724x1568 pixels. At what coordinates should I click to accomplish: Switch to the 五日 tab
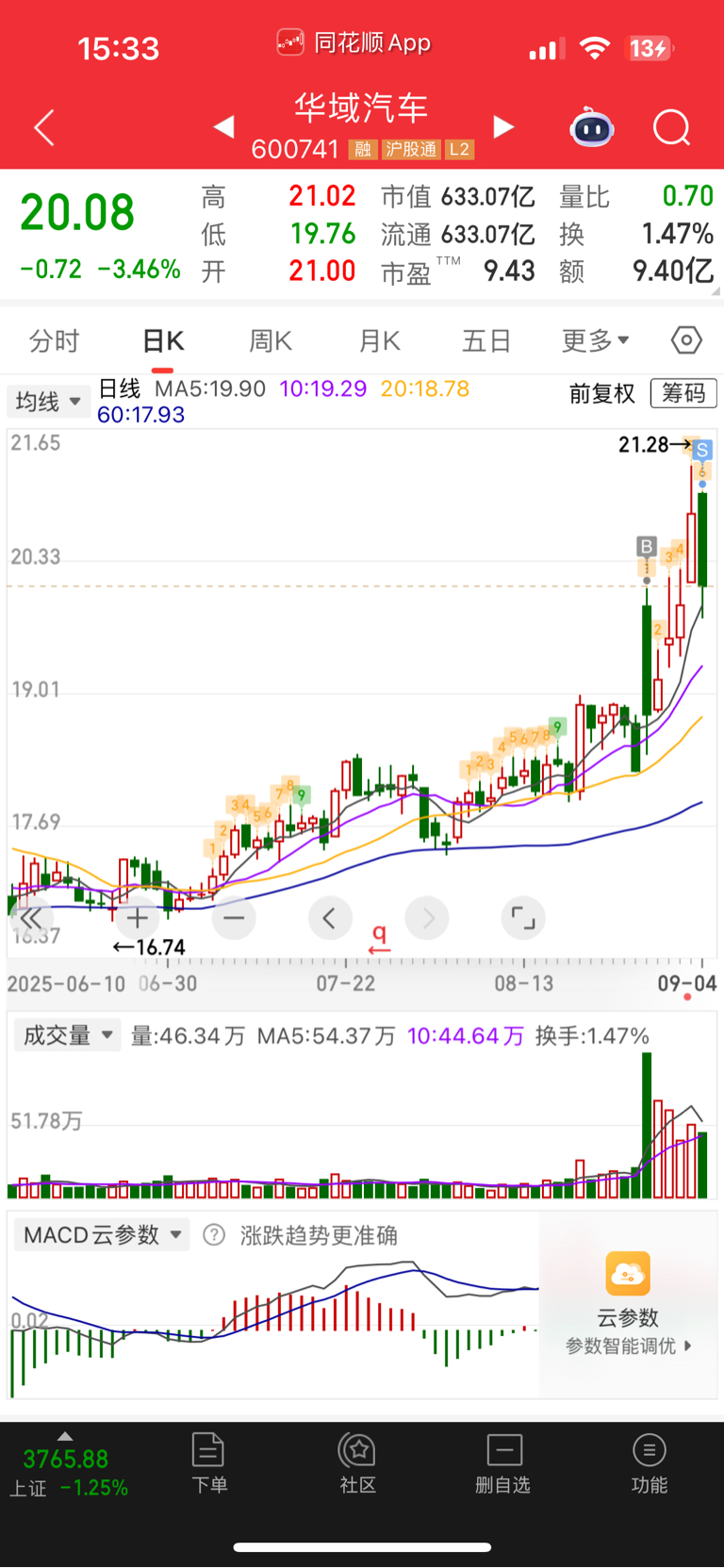pos(486,340)
